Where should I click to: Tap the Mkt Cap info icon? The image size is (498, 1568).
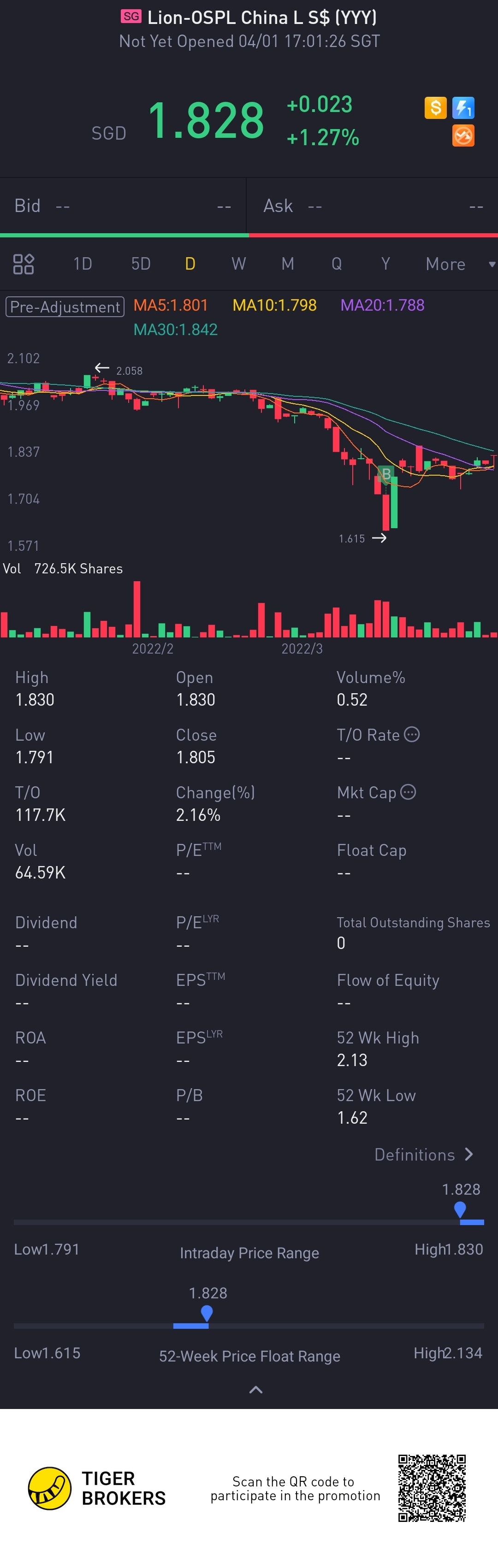[x=409, y=792]
